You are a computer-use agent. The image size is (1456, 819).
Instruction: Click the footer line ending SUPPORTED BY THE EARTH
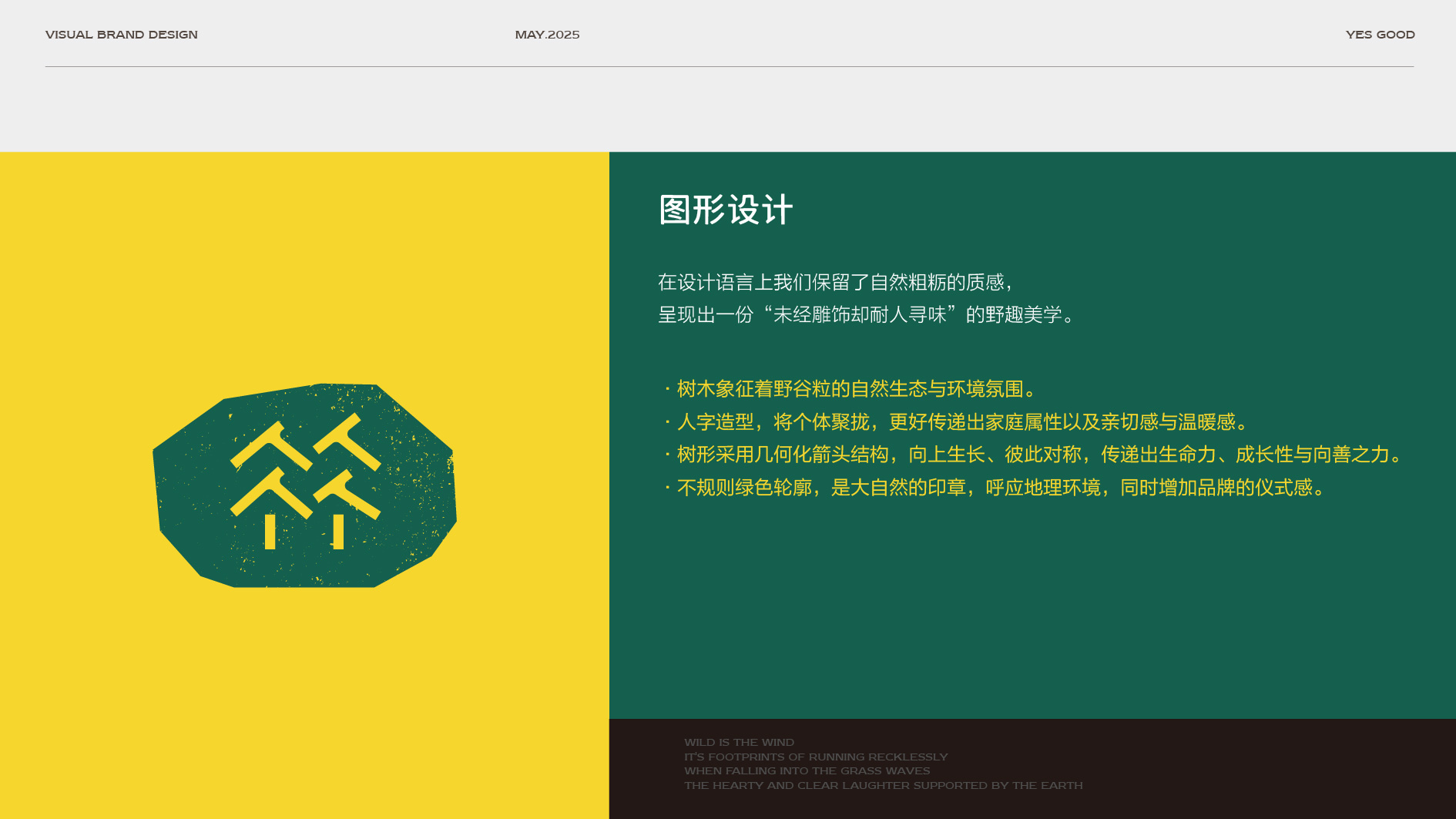coord(883,786)
